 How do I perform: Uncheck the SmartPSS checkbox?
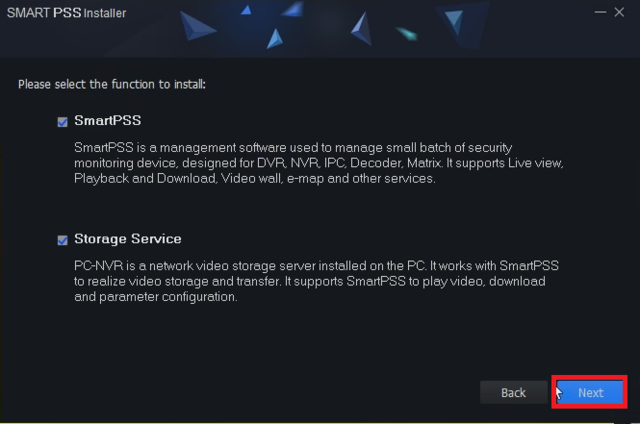(64, 122)
